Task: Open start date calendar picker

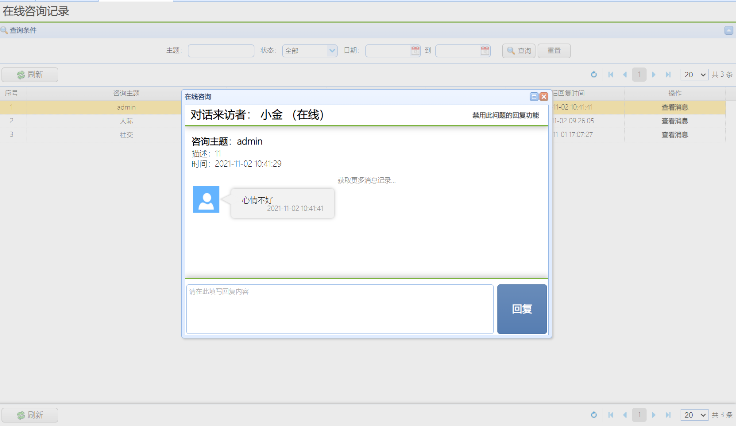Action: click(416, 50)
